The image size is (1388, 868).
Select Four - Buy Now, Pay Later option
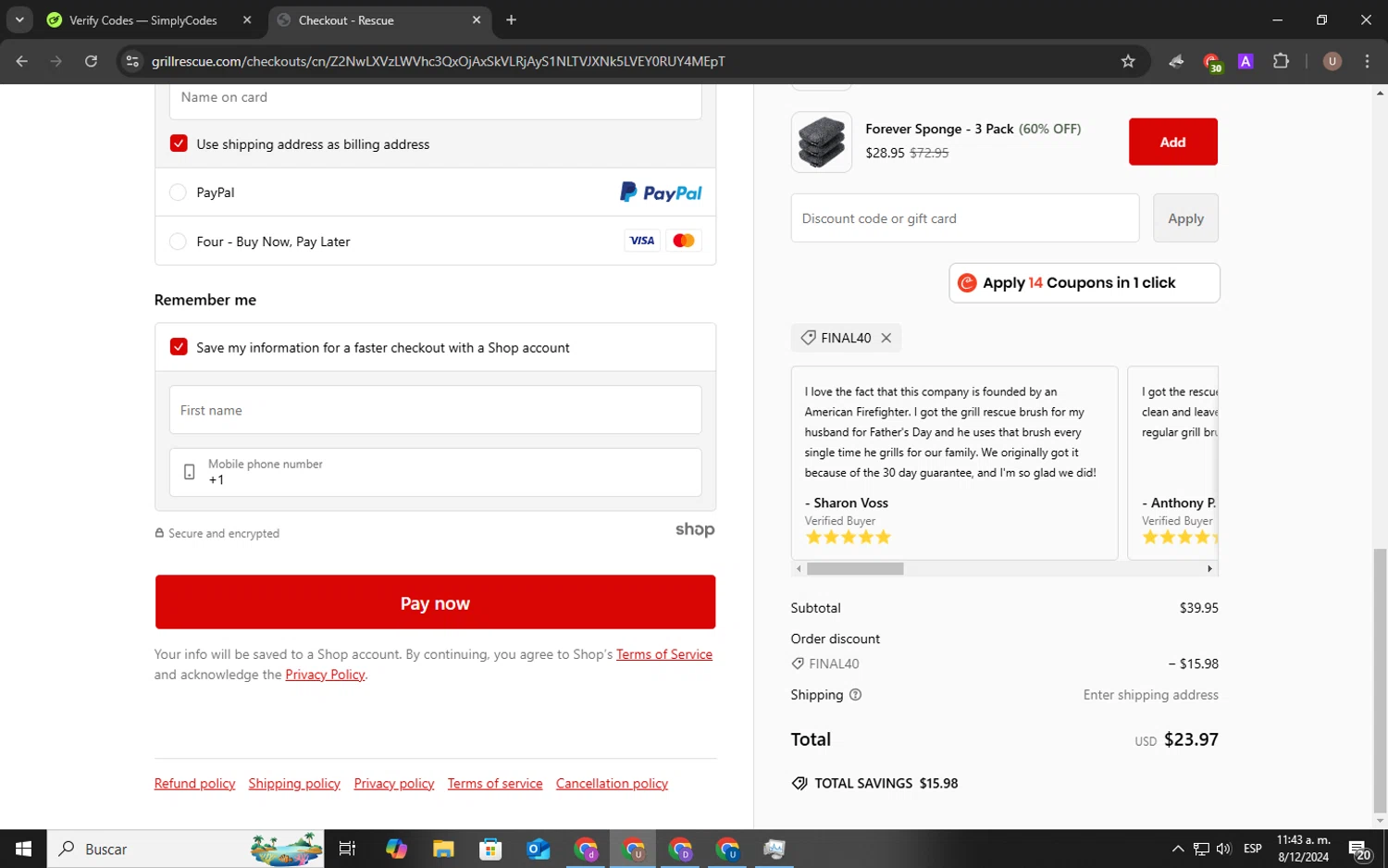coord(178,242)
